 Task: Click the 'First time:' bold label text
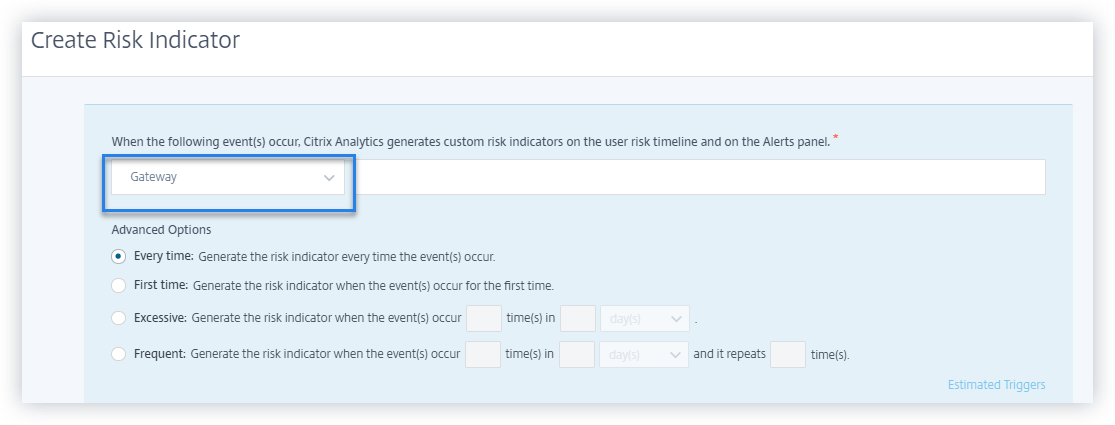tap(160, 285)
